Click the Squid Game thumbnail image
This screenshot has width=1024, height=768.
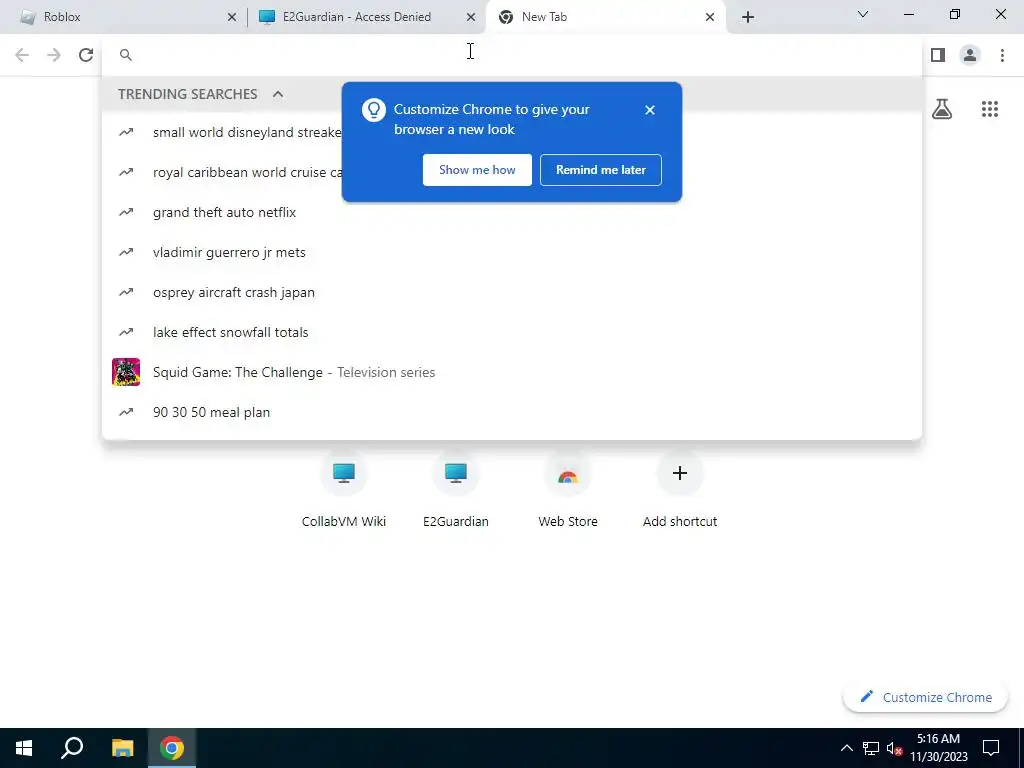[126, 372]
